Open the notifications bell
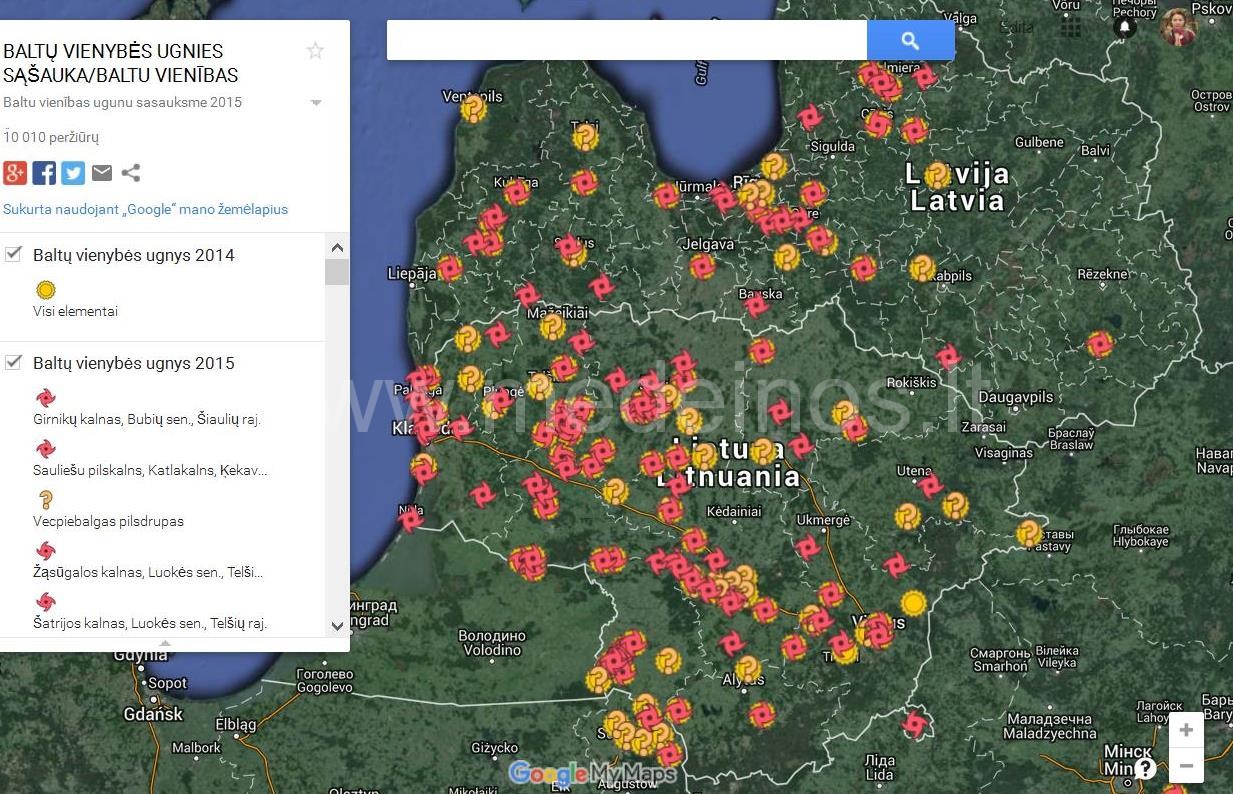 pos(1125,28)
